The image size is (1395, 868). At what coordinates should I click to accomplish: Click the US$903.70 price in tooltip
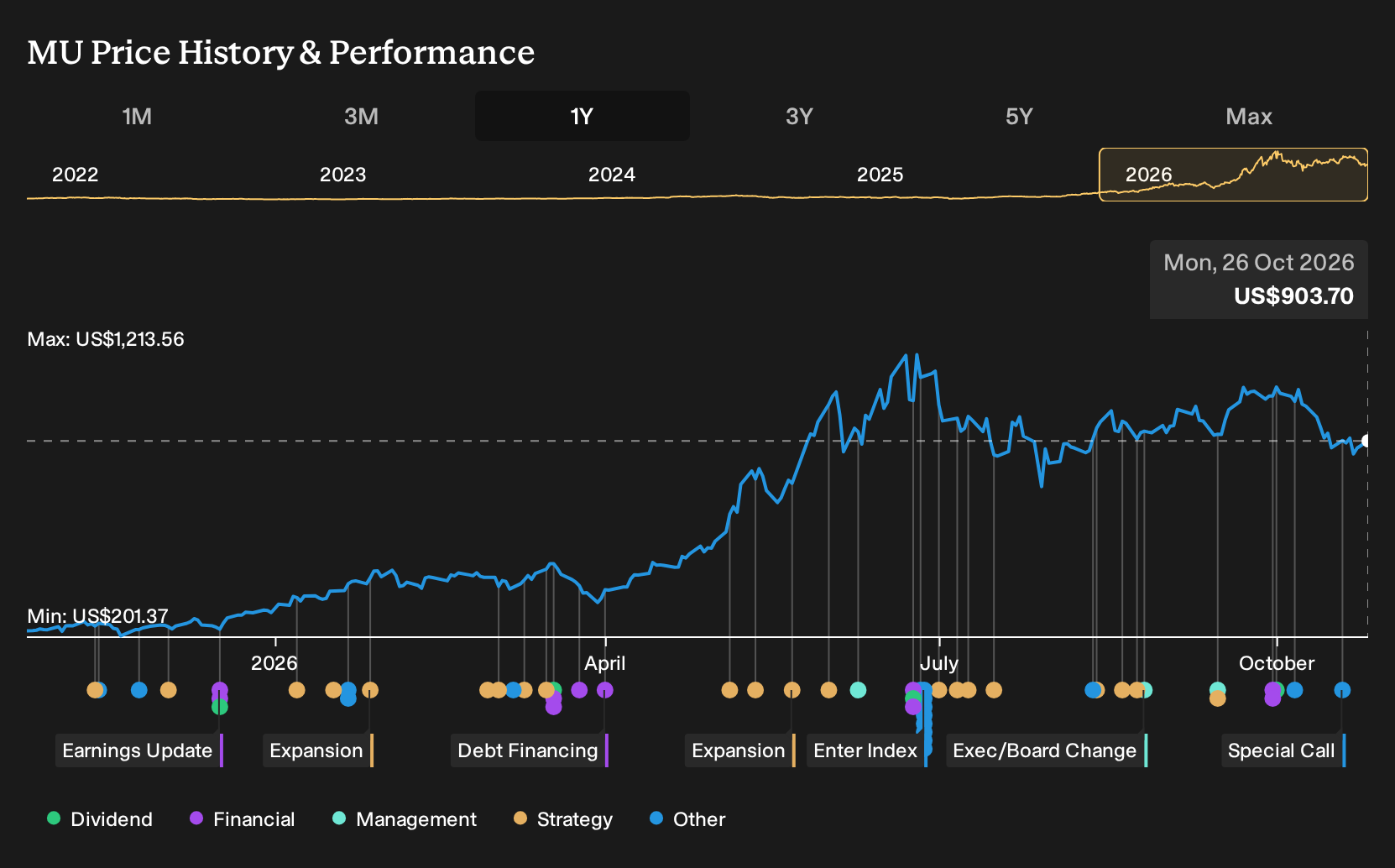tap(1293, 296)
